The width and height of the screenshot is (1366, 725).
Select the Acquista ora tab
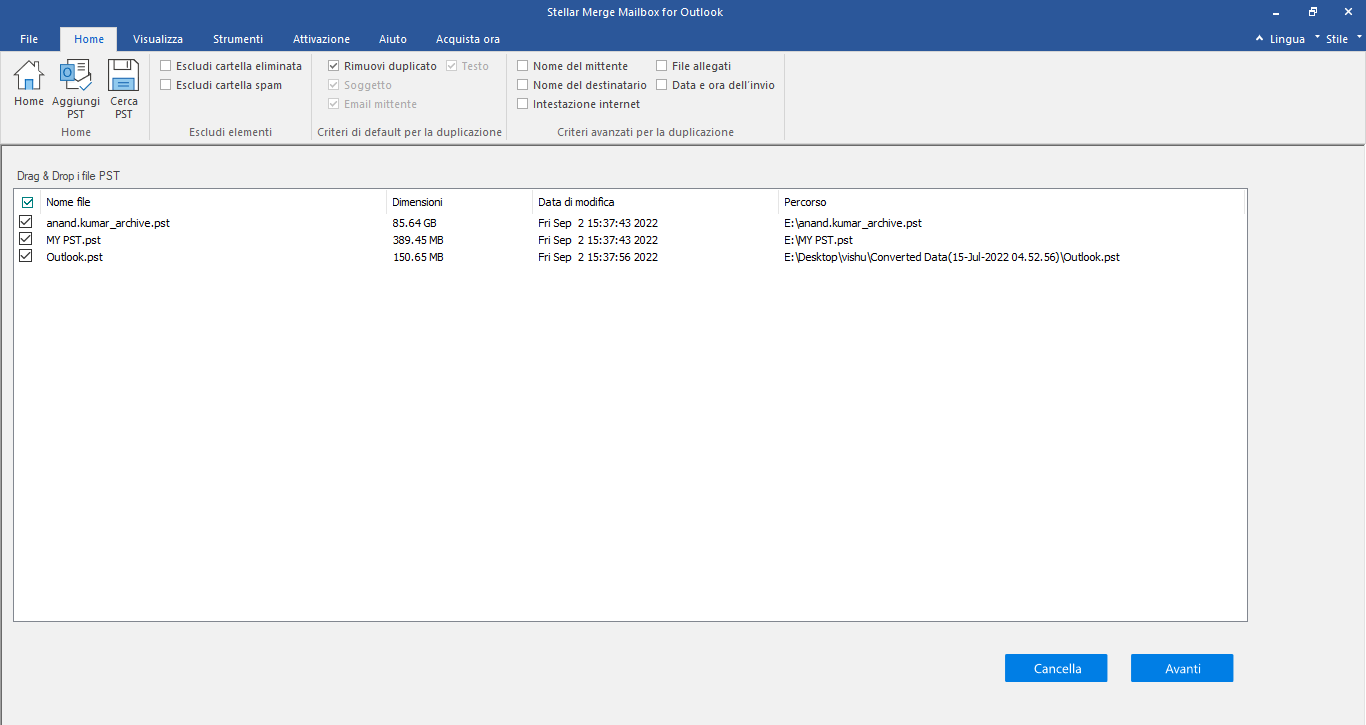click(468, 39)
